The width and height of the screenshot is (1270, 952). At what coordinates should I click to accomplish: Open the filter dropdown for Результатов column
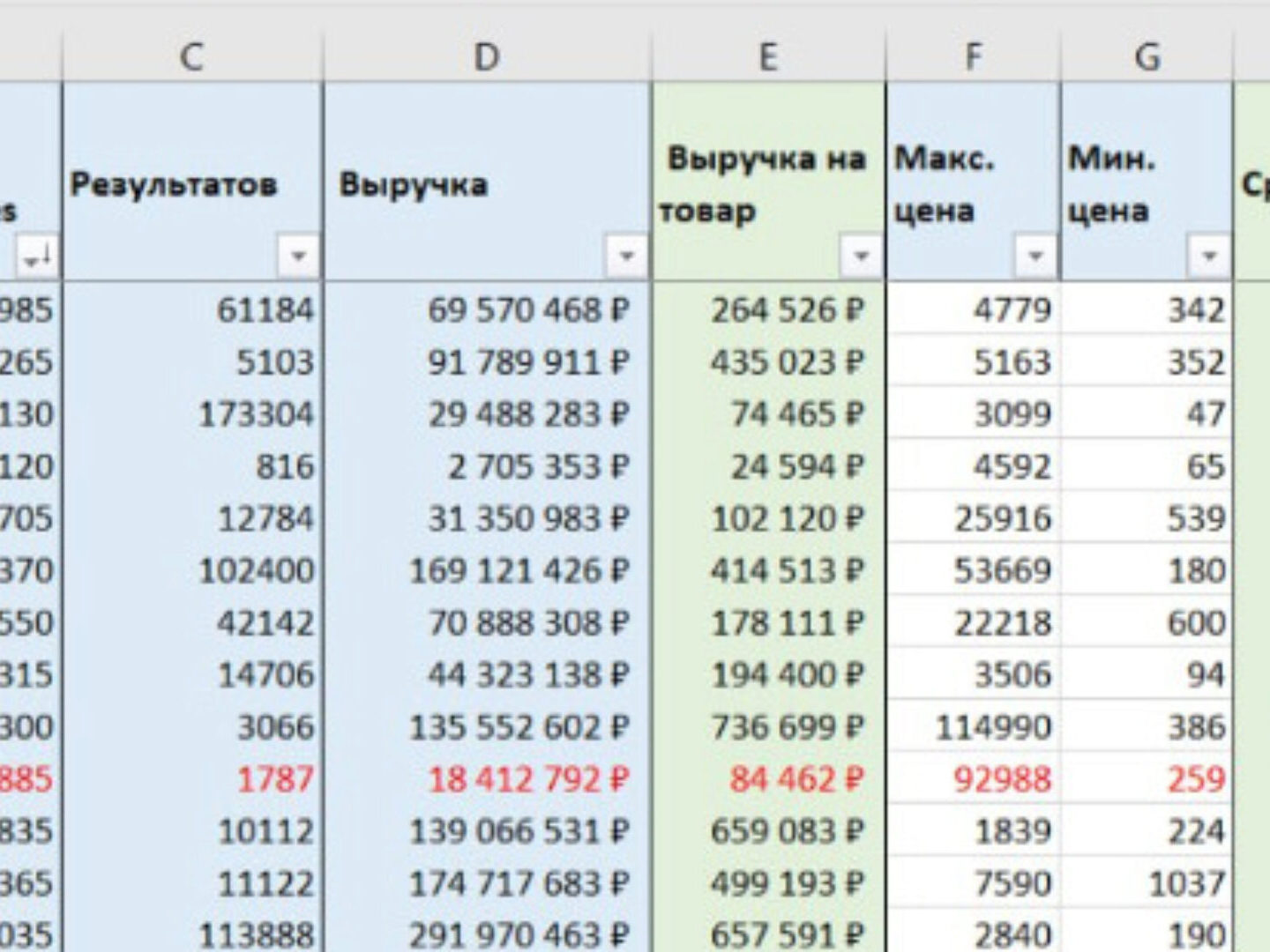[297, 257]
